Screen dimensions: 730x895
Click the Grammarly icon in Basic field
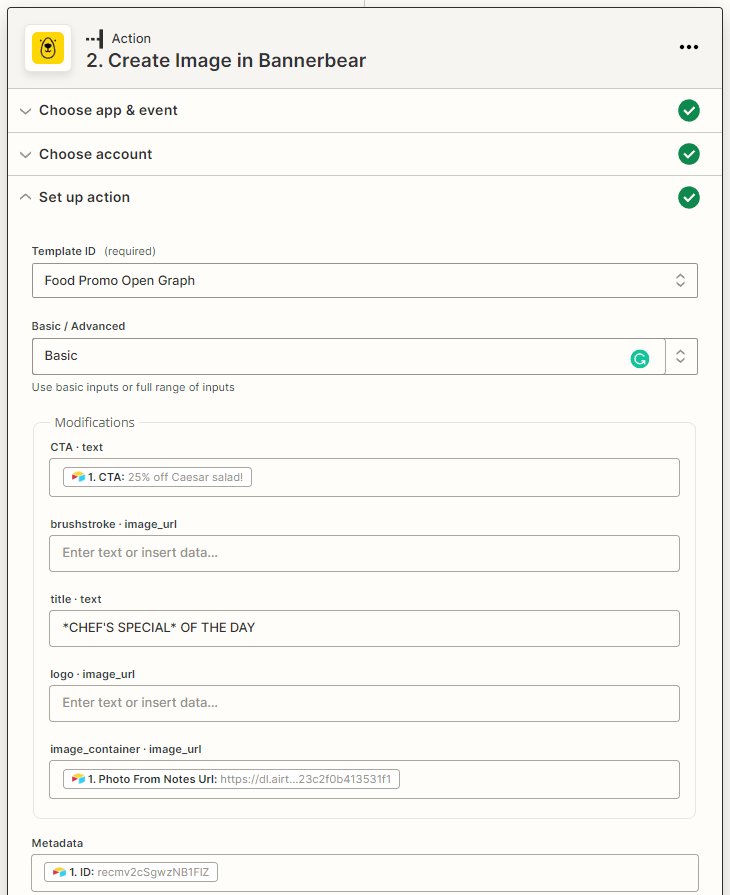[x=640, y=357]
